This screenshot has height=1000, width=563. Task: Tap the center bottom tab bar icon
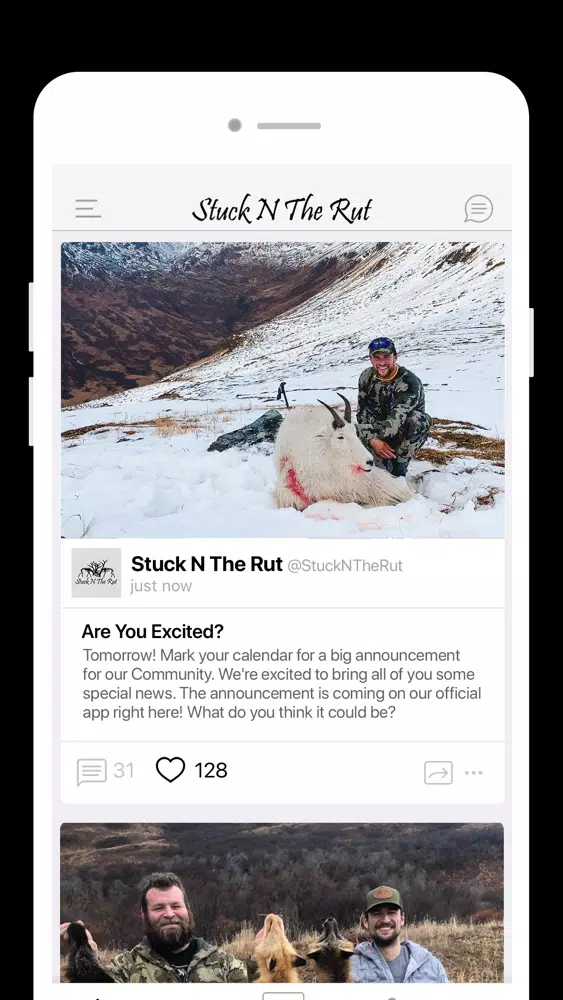(x=283, y=996)
